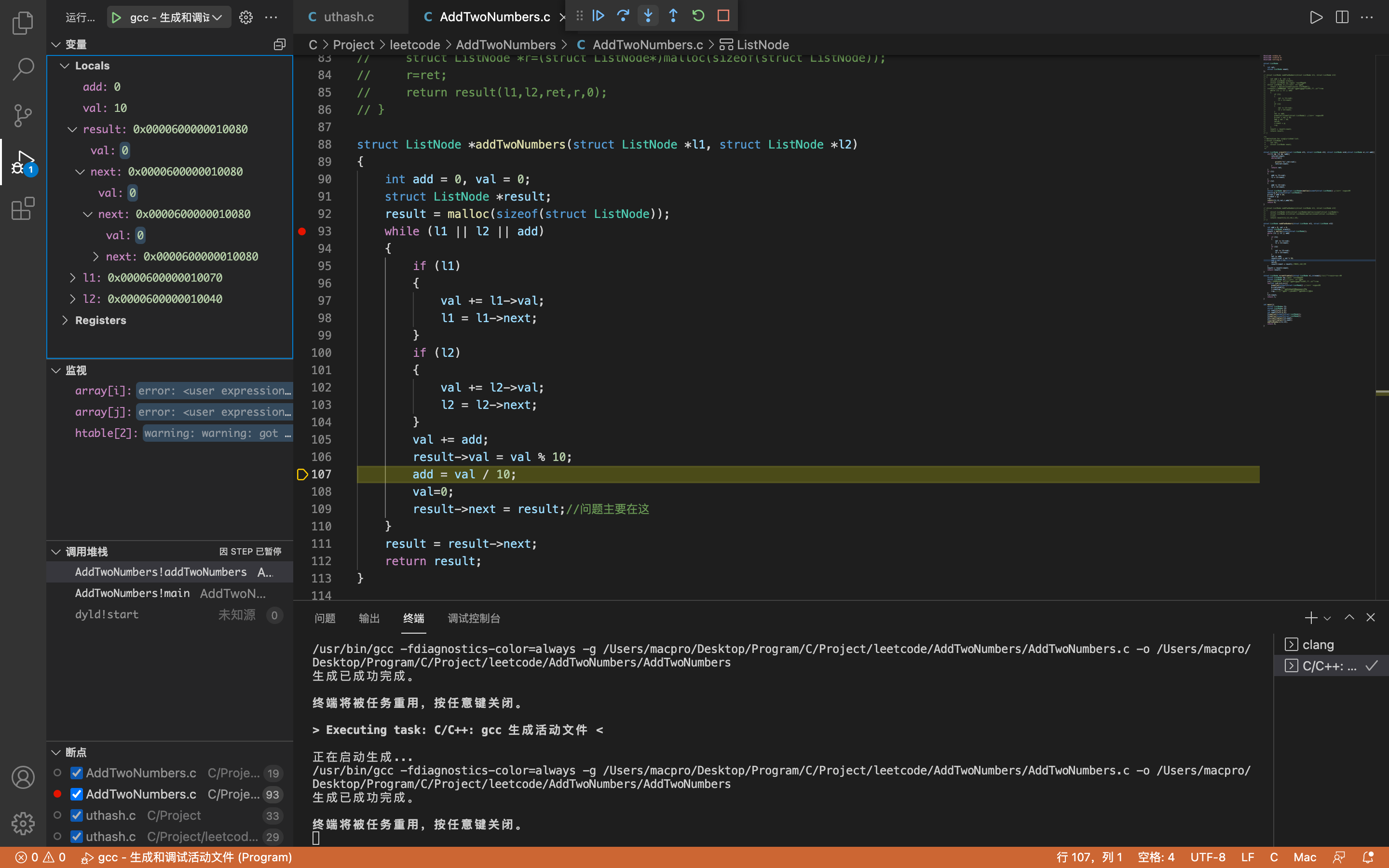
Task: Open the Extensions sidebar view
Action: [23, 208]
